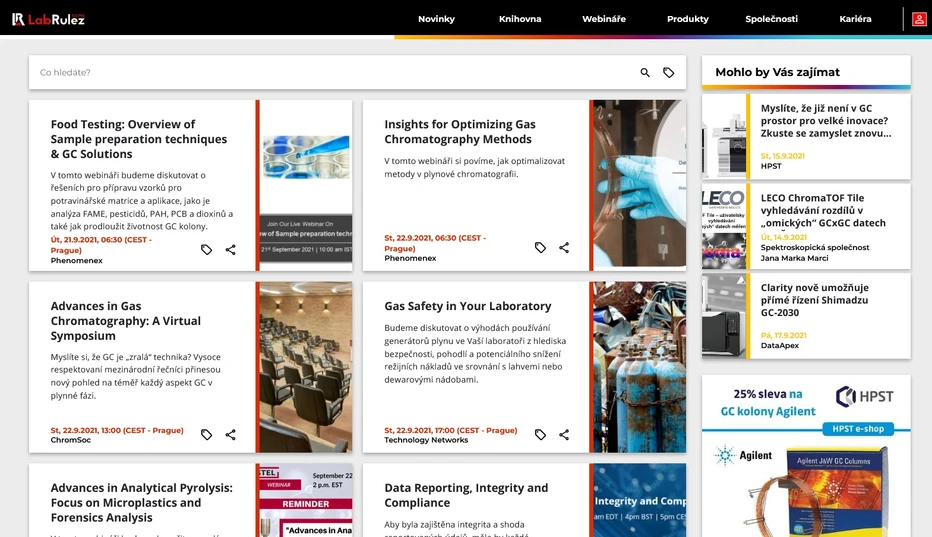Click the LabRulez logo
Viewport: 932px width, 537px height.
pos(48,19)
